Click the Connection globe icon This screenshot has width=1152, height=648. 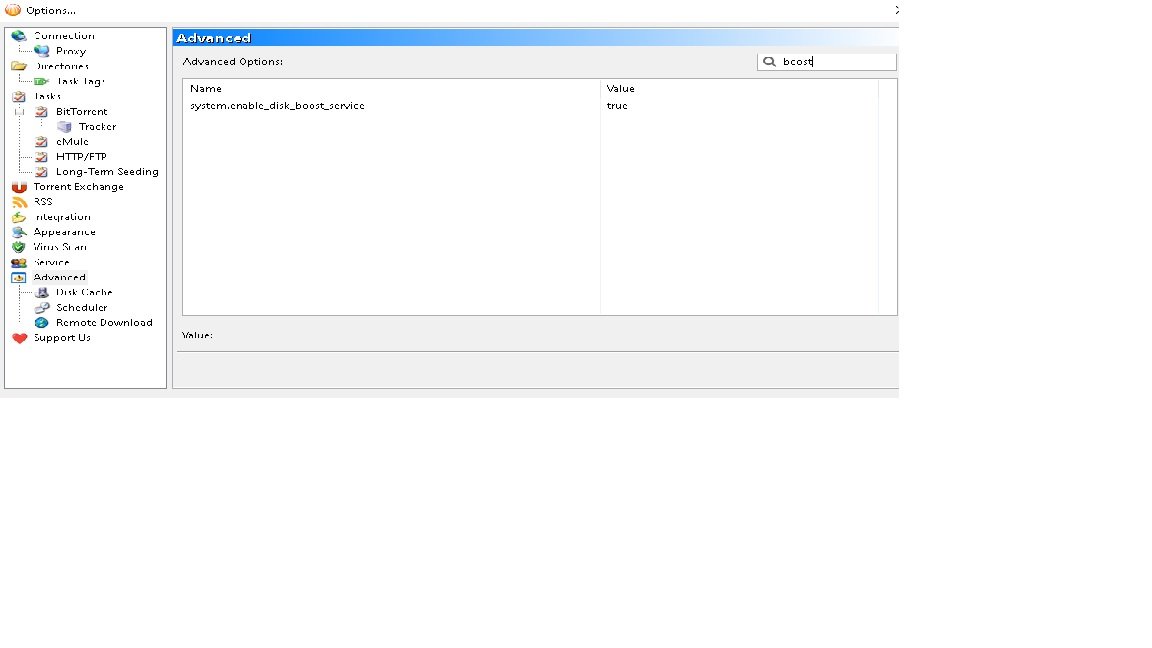click(19, 36)
